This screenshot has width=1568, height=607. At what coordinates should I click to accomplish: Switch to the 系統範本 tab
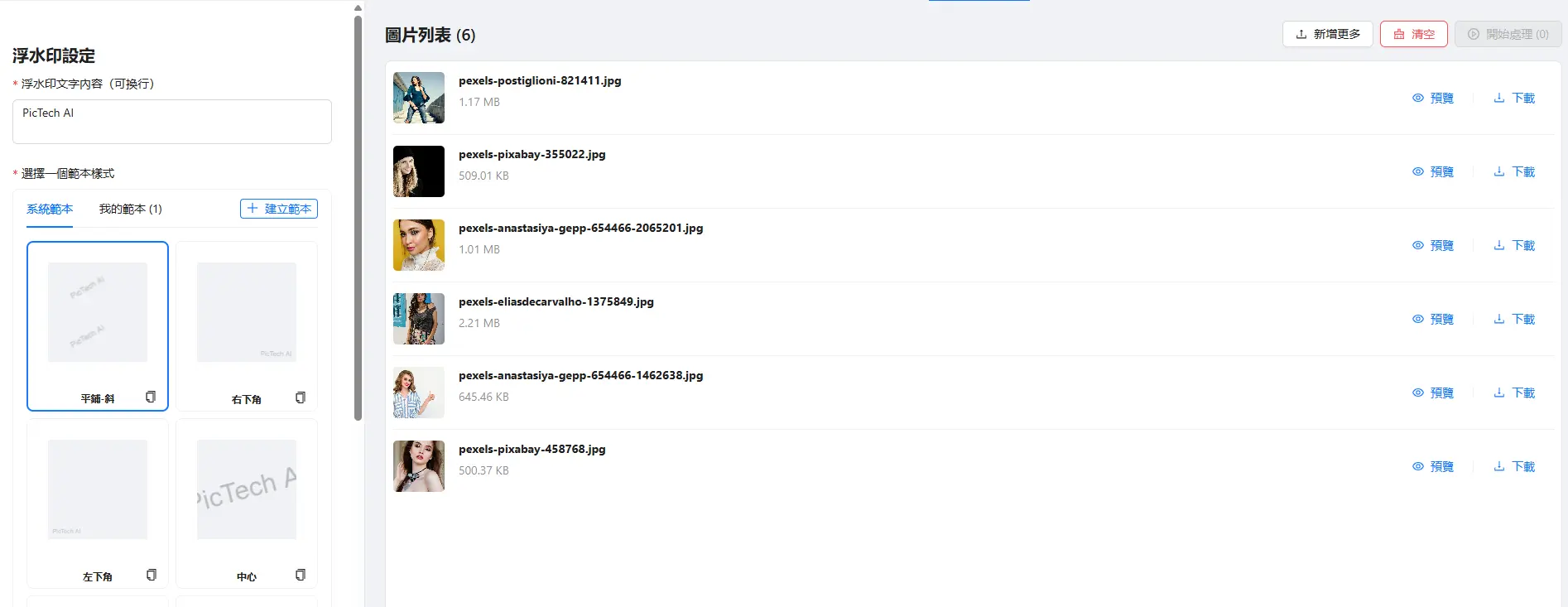(50, 209)
